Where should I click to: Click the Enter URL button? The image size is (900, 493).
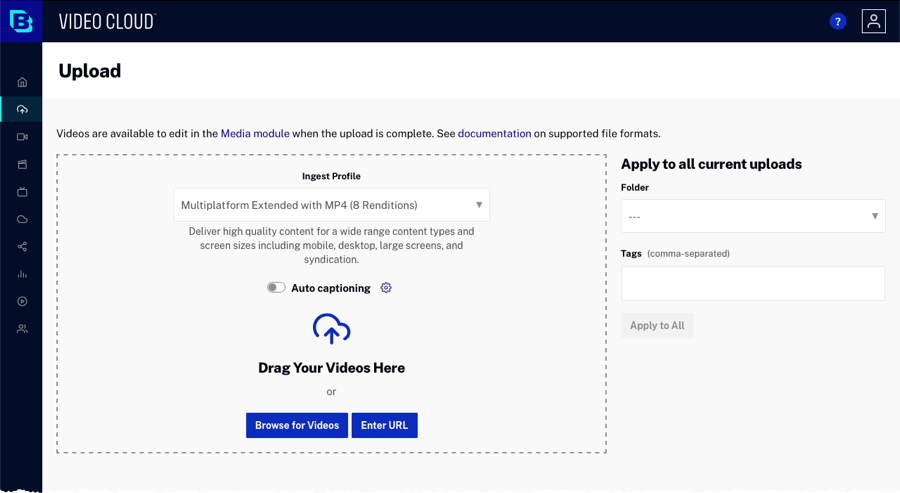click(384, 425)
